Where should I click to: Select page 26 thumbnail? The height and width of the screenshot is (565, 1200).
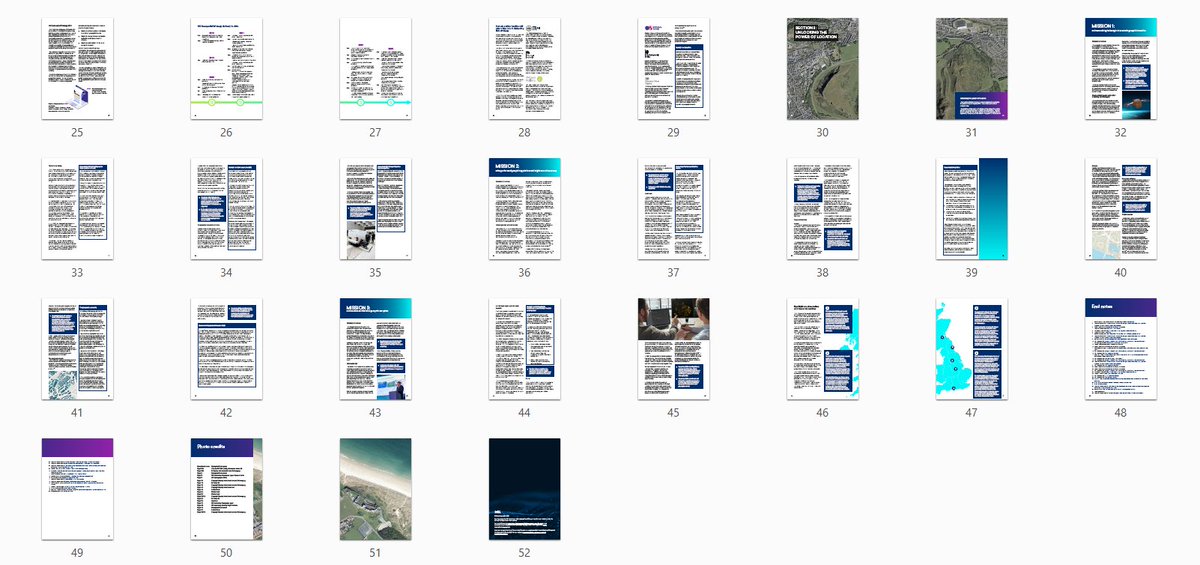pos(226,69)
